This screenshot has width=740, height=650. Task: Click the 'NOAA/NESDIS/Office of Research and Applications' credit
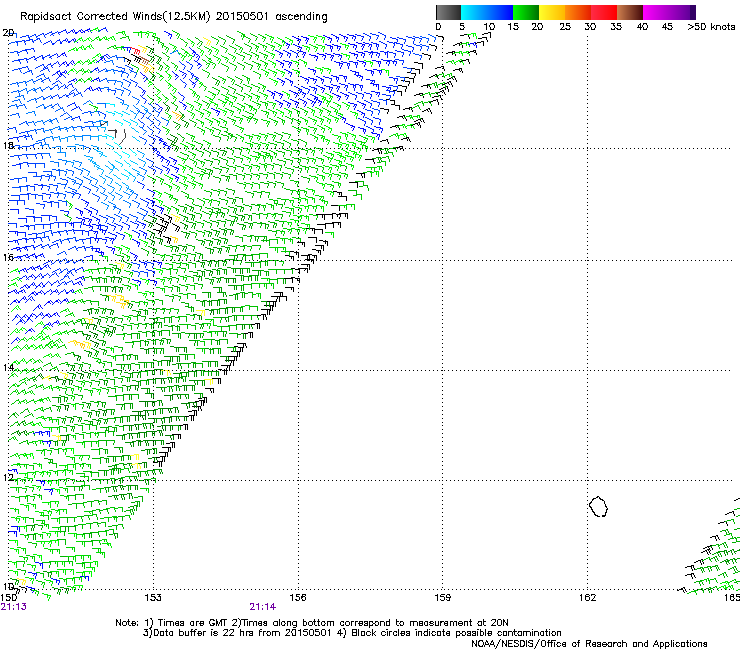589,644
